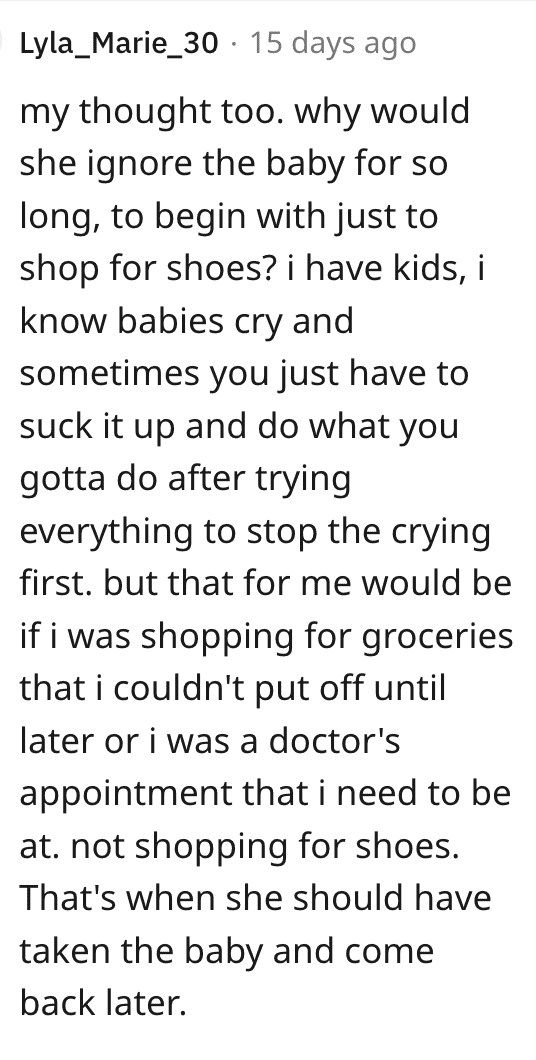Open the Lyla_Marie_30 user profile
The image size is (536, 1060).
tap(119, 43)
